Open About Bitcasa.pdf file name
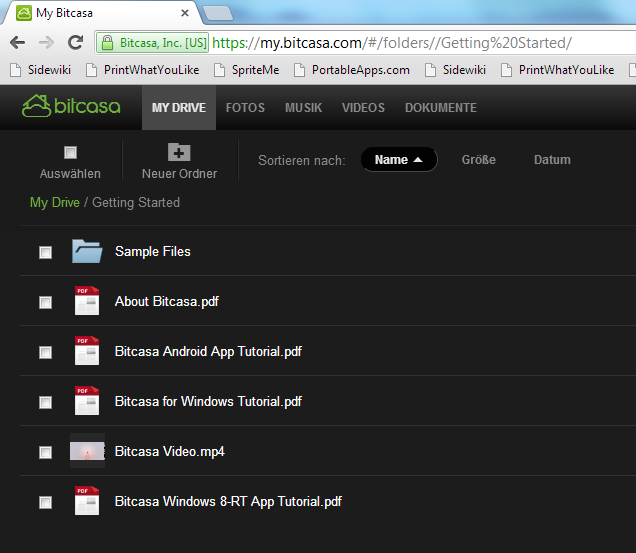 point(167,301)
